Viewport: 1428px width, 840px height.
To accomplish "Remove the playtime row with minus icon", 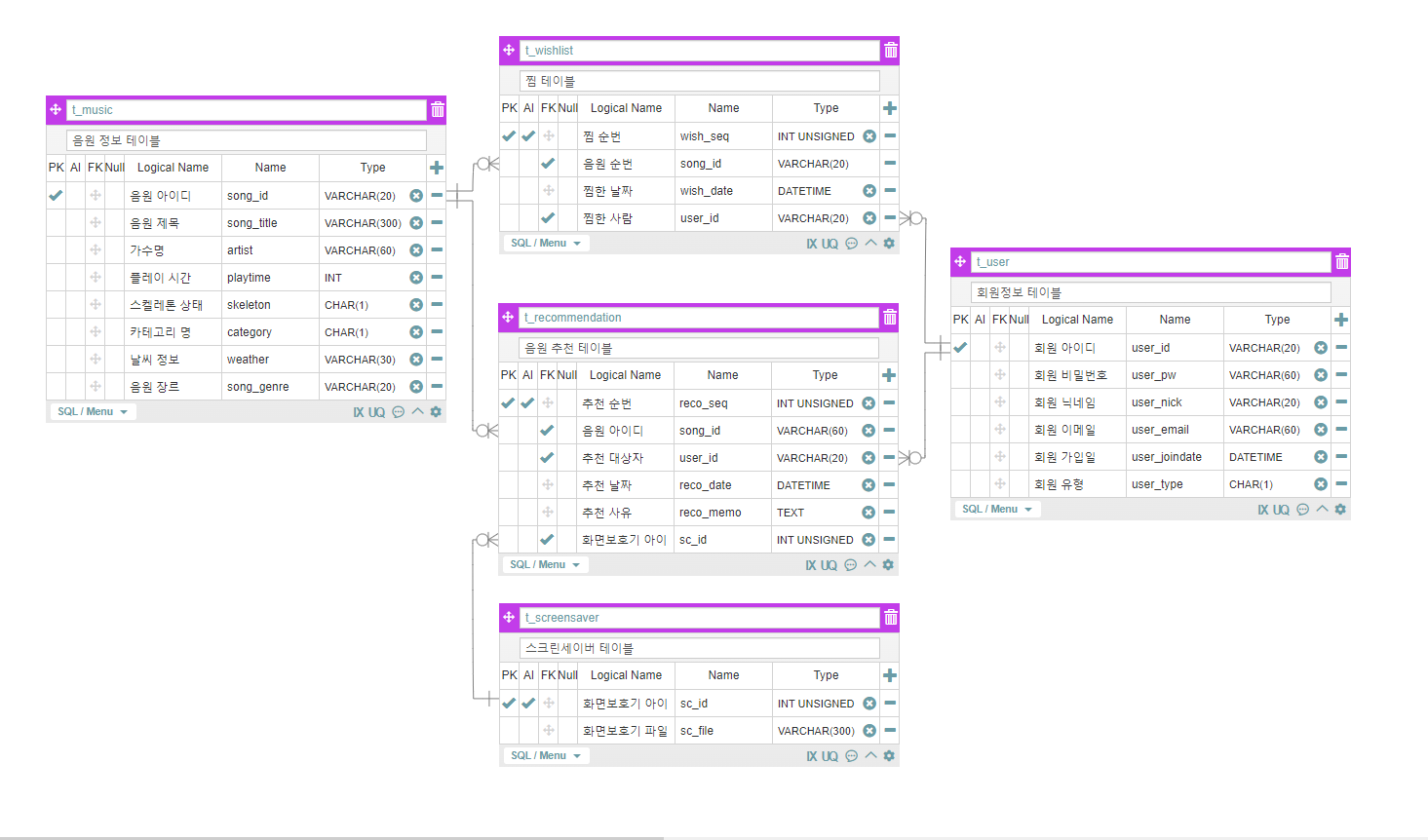I will point(437,278).
